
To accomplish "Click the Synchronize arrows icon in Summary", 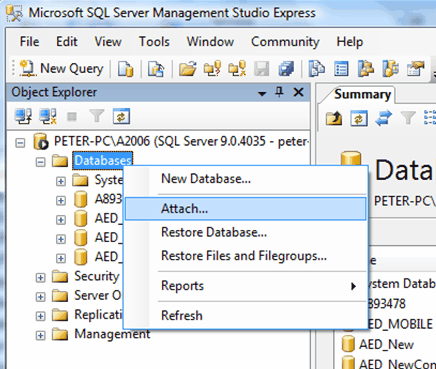I will pos(383,118).
